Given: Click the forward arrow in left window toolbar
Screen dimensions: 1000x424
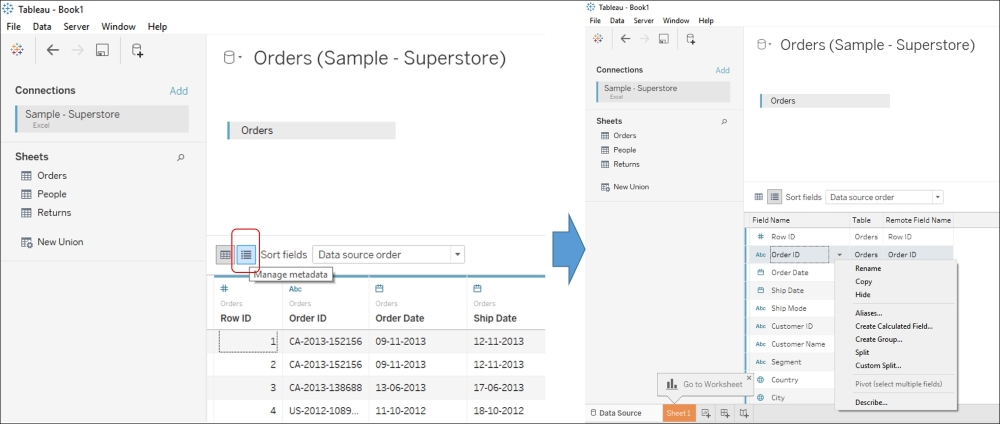Looking at the screenshot, I should point(78,50).
